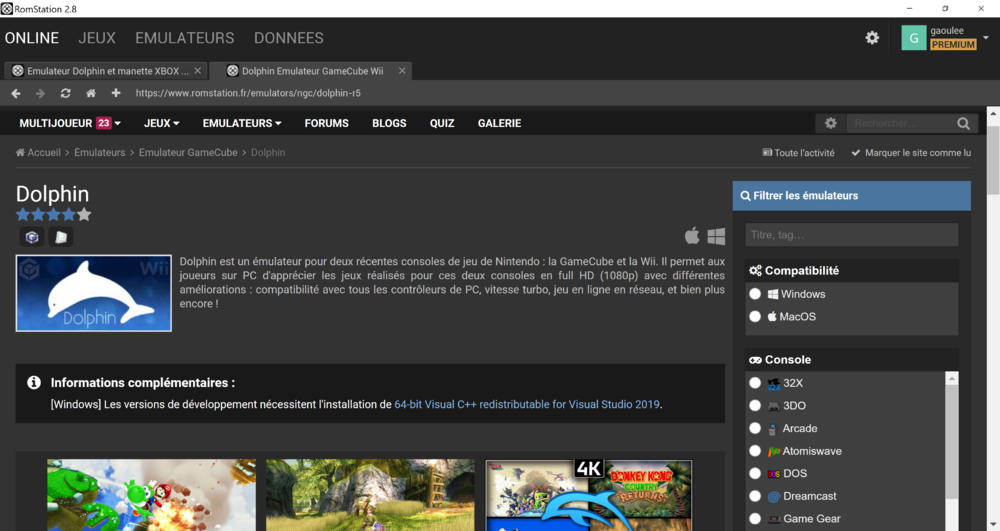1000x531 pixels.
Task: Expand the EMULATEURS dropdown in the site navigation
Action: [x=242, y=123]
